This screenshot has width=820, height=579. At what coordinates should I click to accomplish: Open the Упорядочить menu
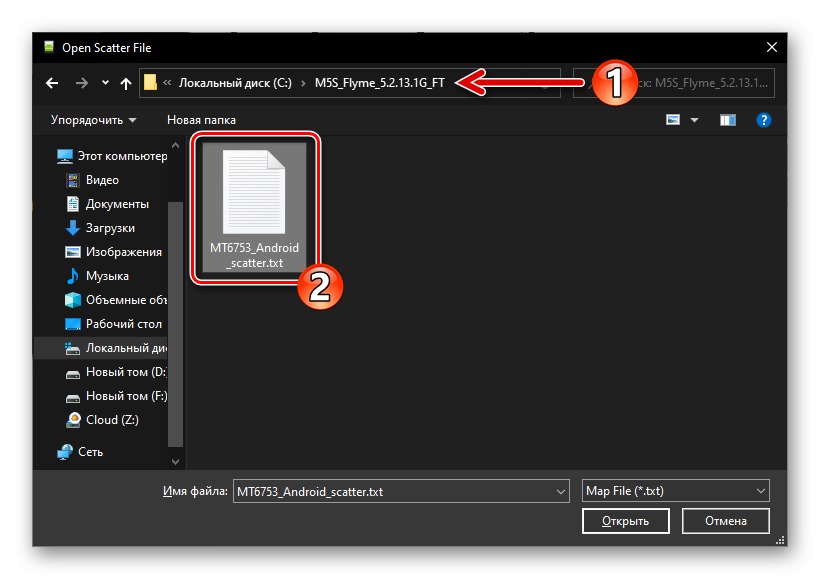[x=94, y=120]
